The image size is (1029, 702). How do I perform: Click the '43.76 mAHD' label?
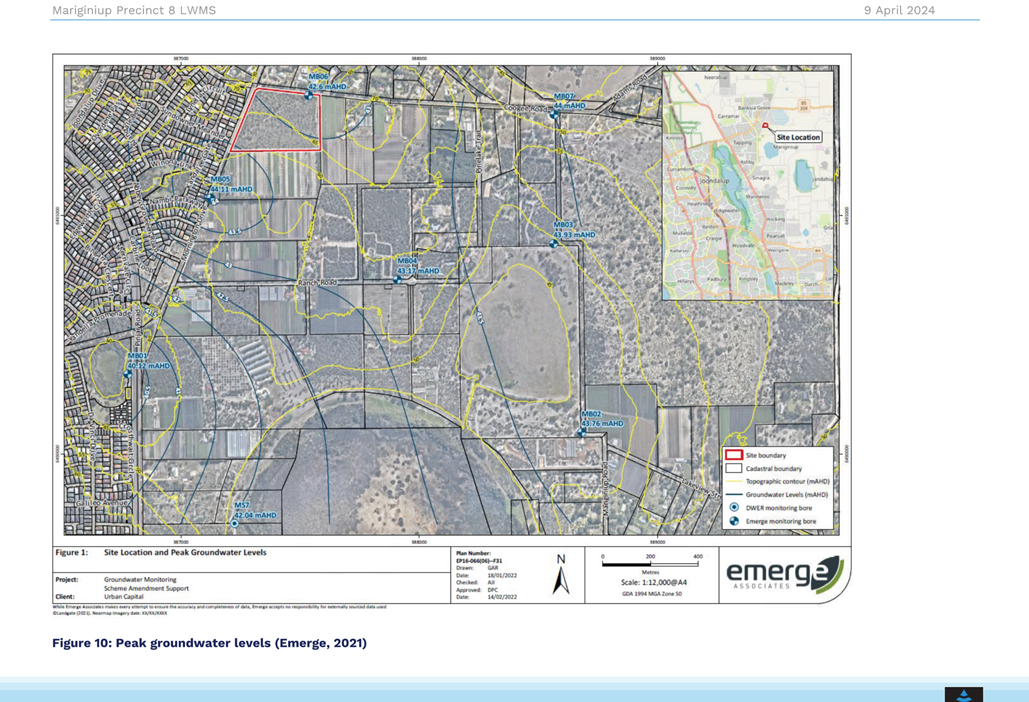(x=602, y=423)
